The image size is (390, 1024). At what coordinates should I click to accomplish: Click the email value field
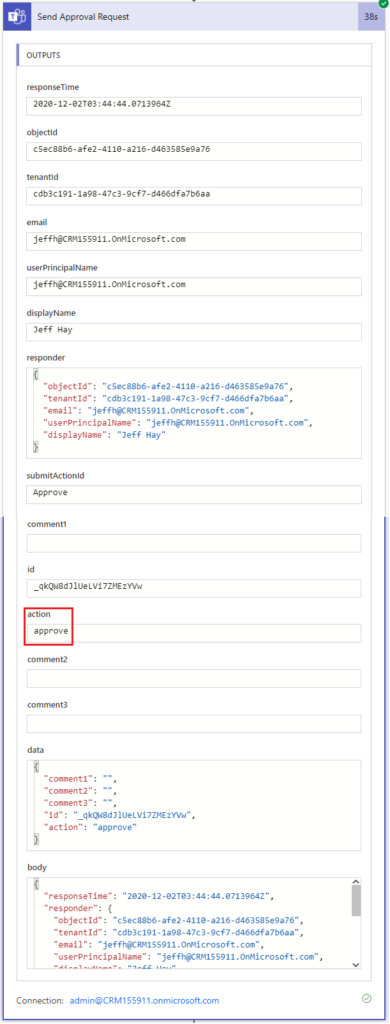(194, 241)
